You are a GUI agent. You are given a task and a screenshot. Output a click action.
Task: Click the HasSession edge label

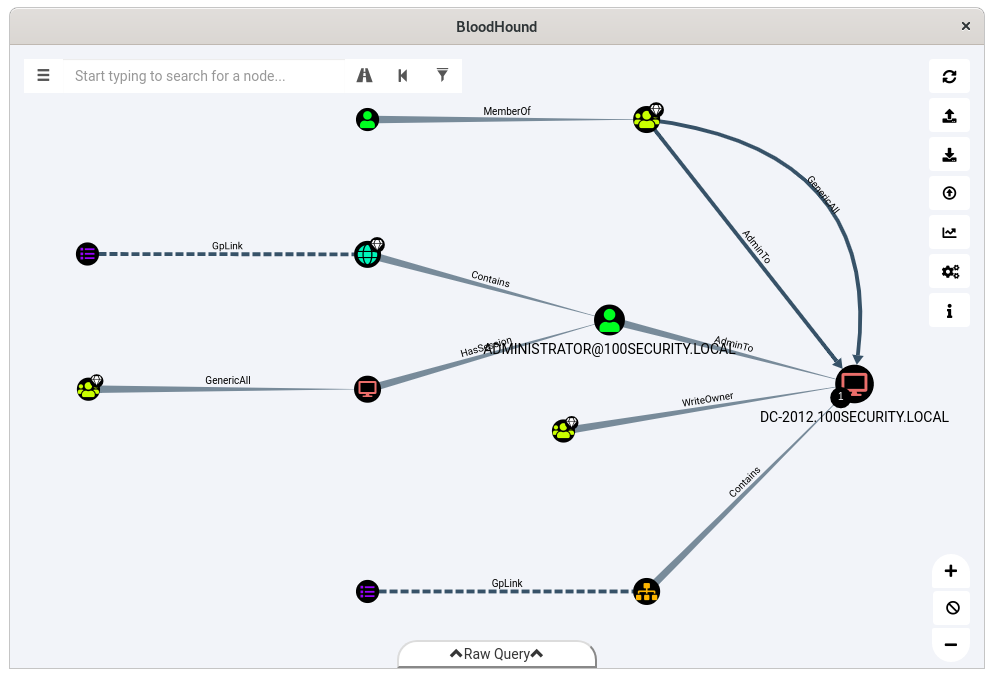(x=486, y=347)
